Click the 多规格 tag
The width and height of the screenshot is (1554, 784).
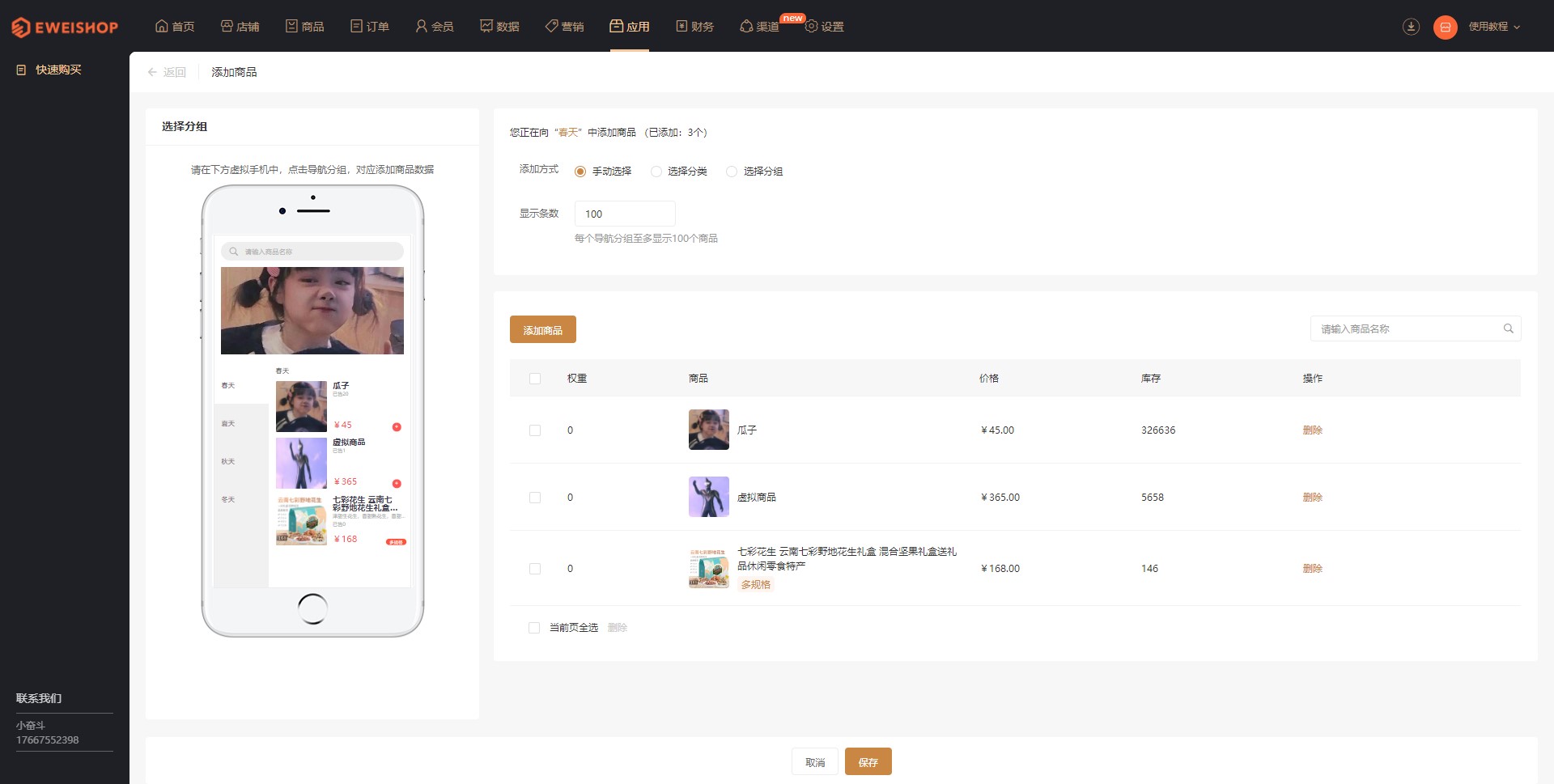tap(756, 585)
